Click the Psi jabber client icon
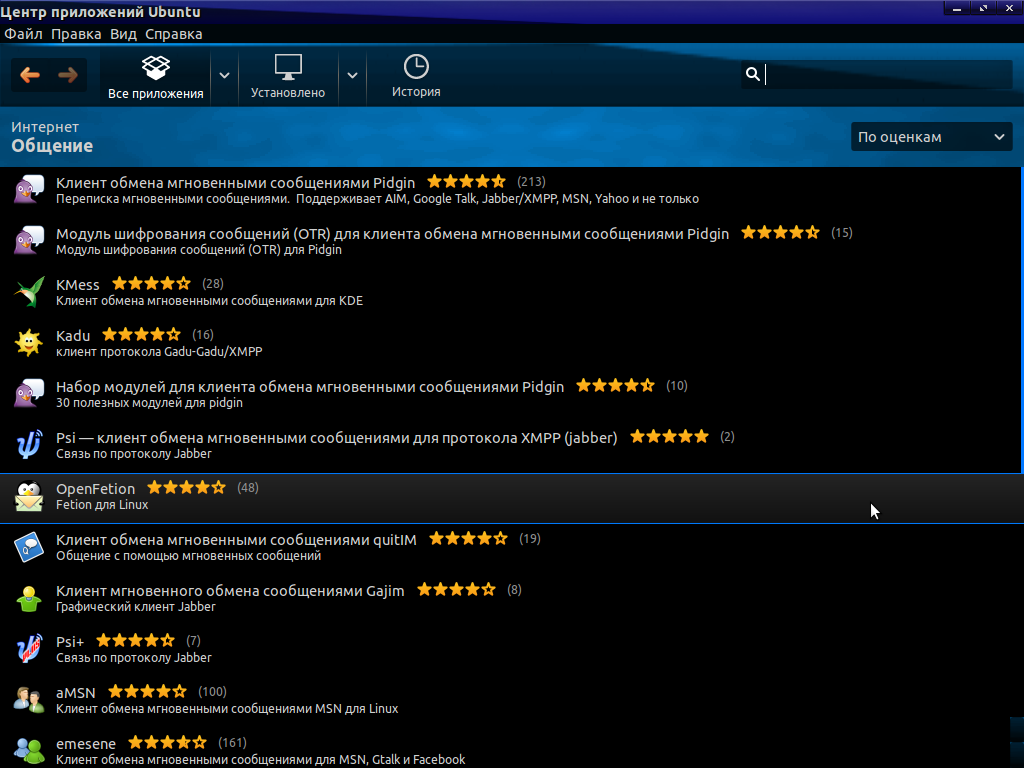 [x=29, y=445]
